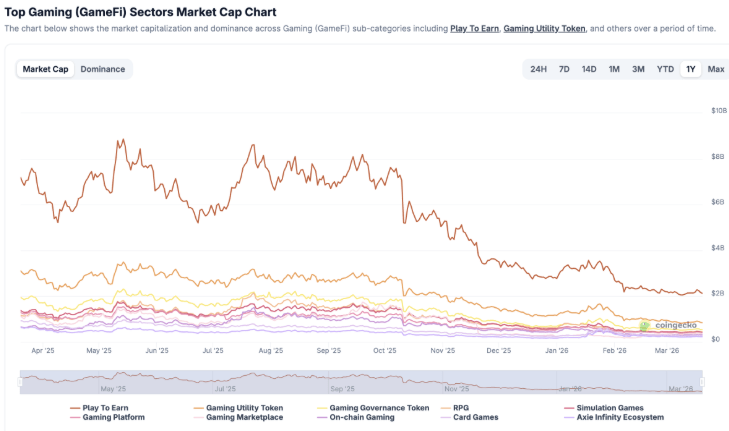Switch to the Dominance tab
The image size is (729, 431).
point(103,69)
